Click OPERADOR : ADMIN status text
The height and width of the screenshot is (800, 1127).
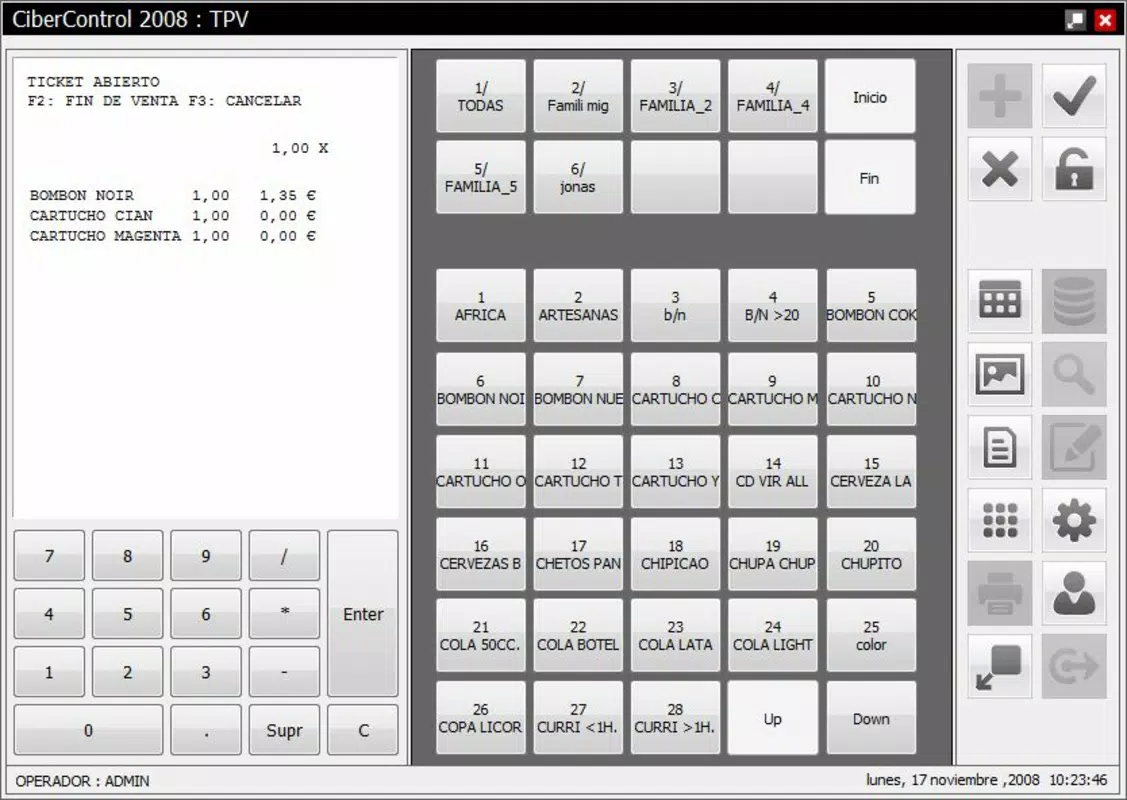[x=83, y=781]
